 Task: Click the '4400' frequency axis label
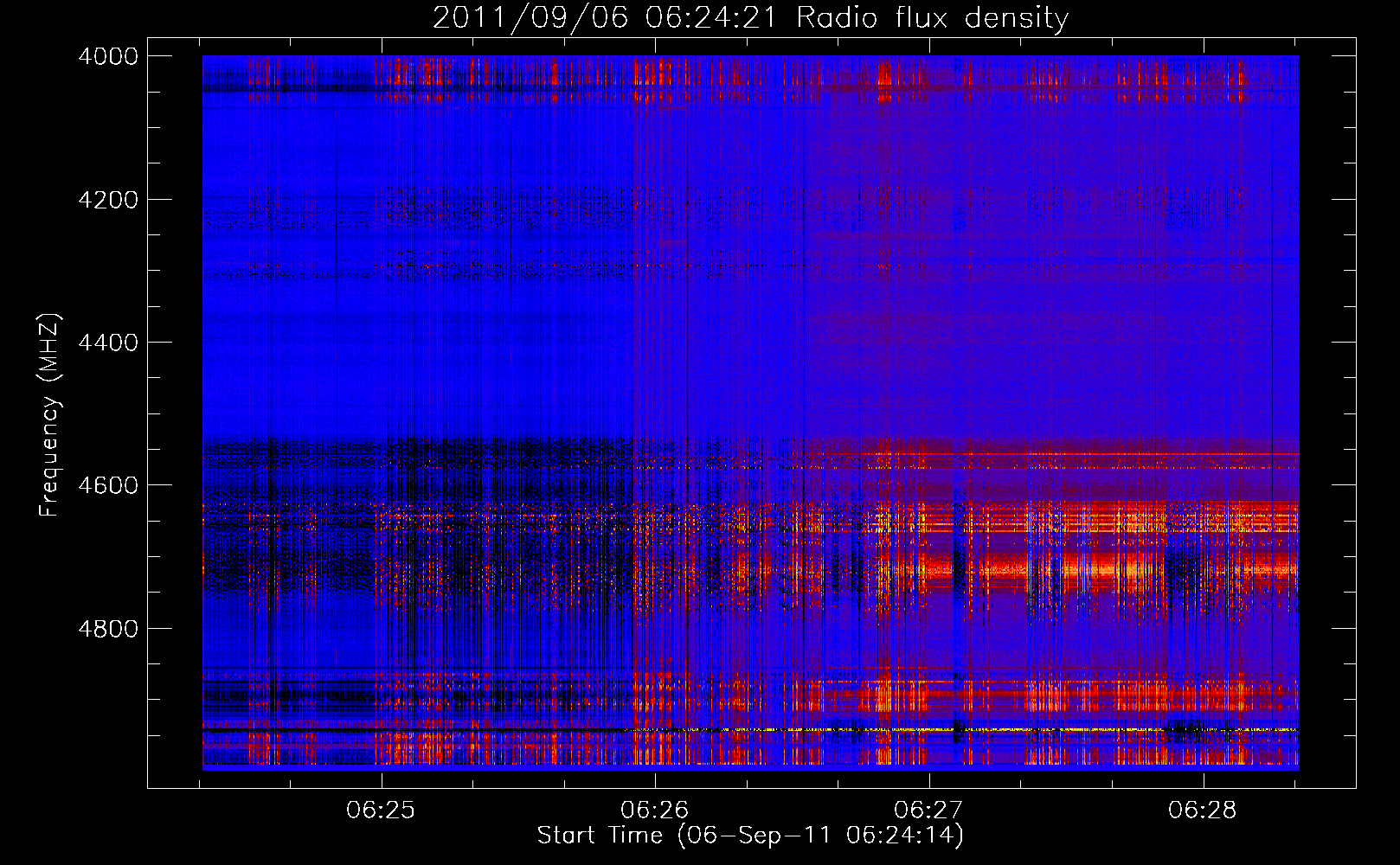pyautogui.click(x=108, y=343)
